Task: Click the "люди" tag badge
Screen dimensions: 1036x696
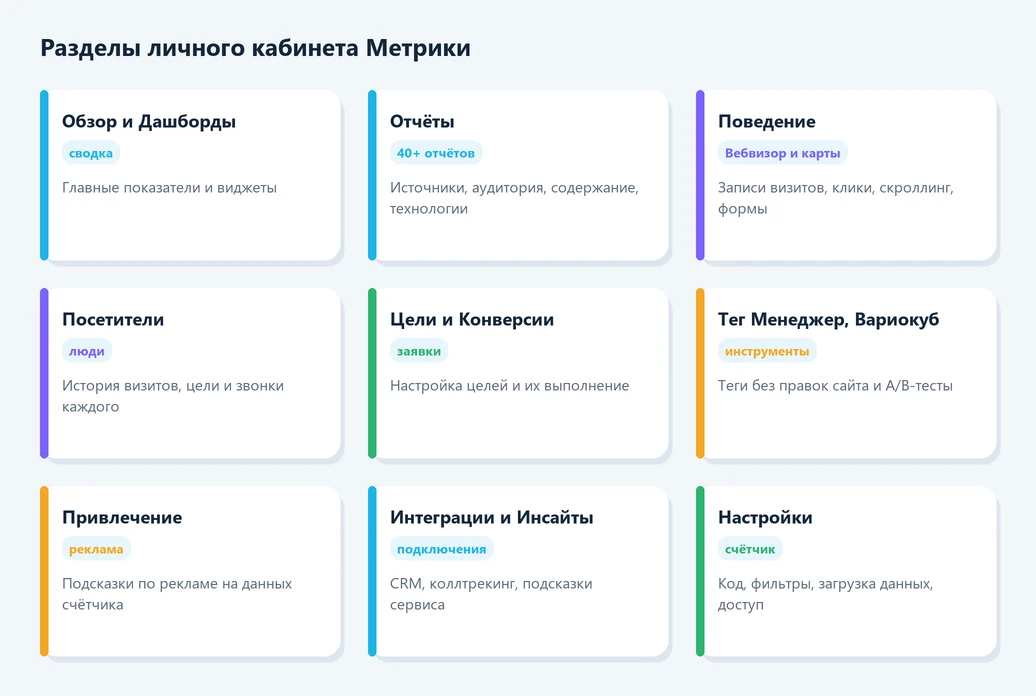Action: click(87, 351)
